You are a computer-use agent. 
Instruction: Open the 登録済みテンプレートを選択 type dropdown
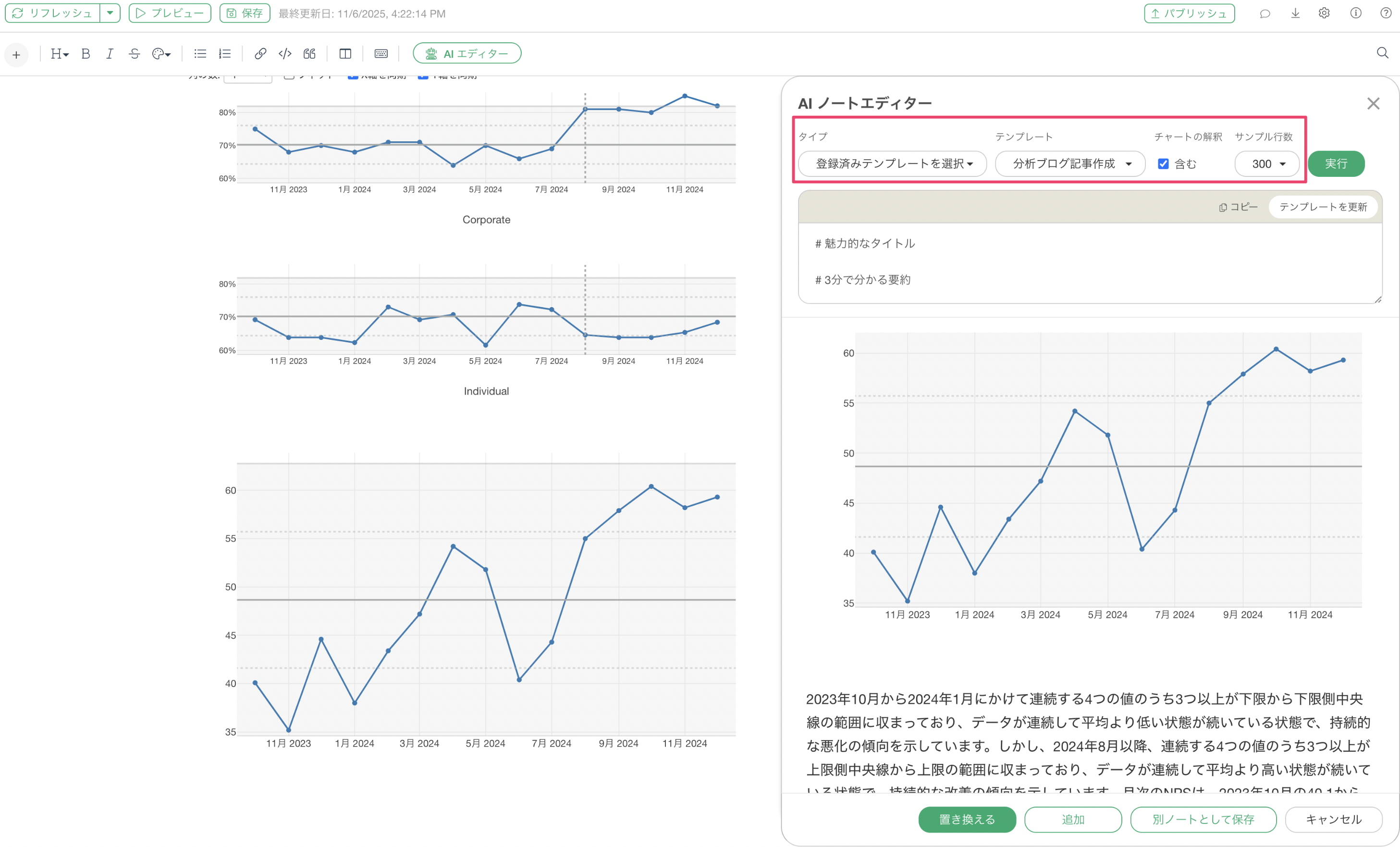[892, 164]
